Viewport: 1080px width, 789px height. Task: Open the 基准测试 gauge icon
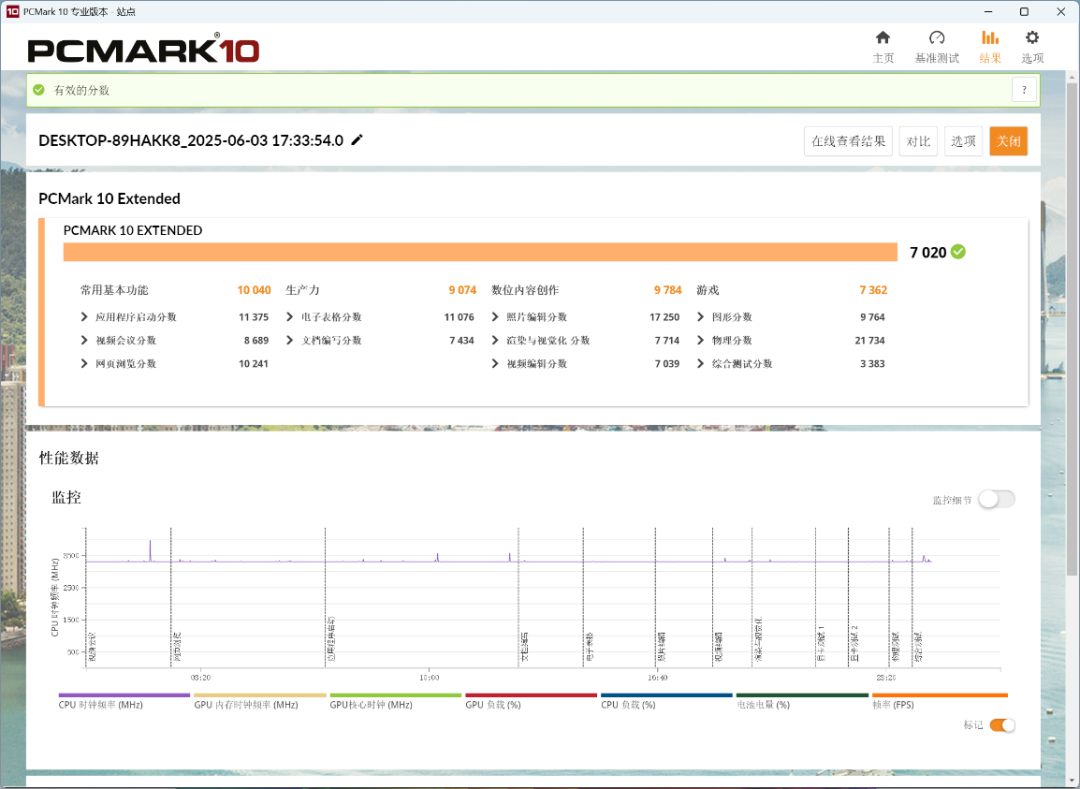(x=936, y=38)
